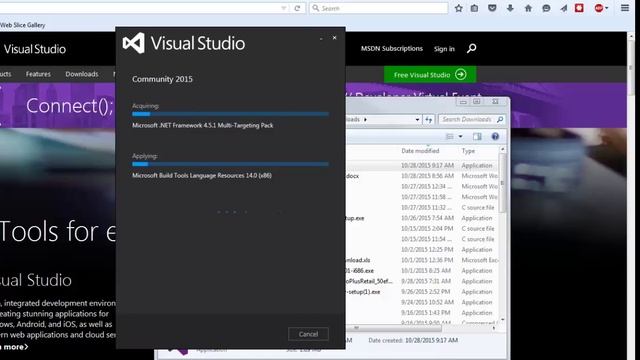Select file row dated 10/2/2015 12:25 PM
The height and width of the screenshot is (360, 640).
pos(422,249)
